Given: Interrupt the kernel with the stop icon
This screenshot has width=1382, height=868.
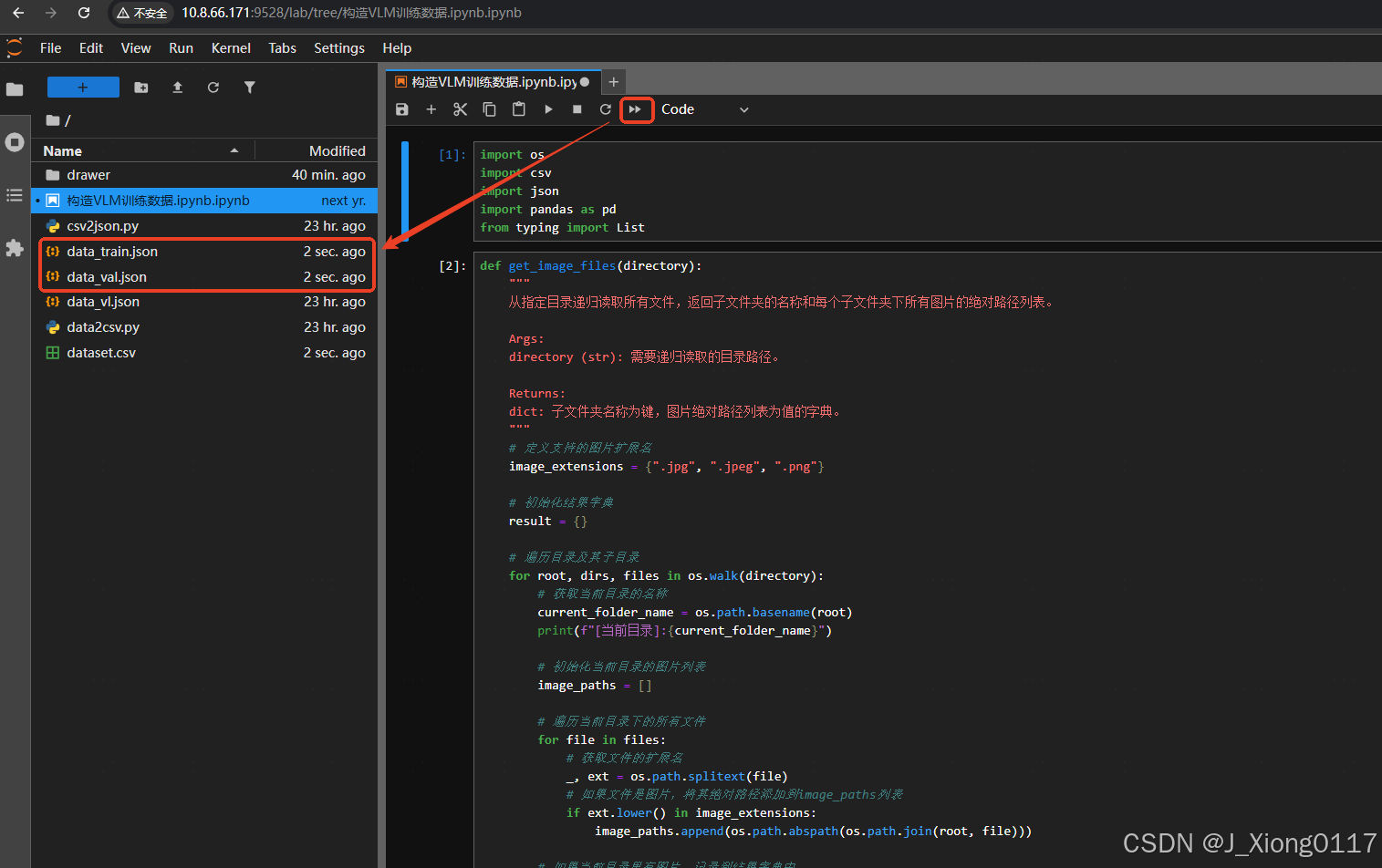Looking at the screenshot, I should 577,109.
